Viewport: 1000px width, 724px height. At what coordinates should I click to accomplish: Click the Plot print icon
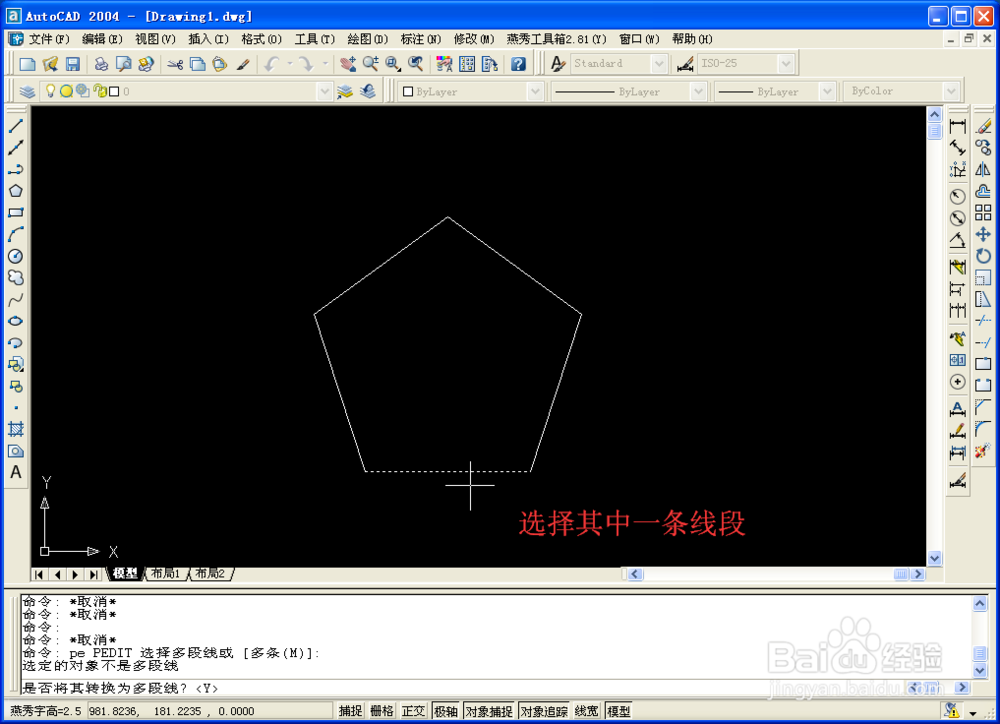101,64
